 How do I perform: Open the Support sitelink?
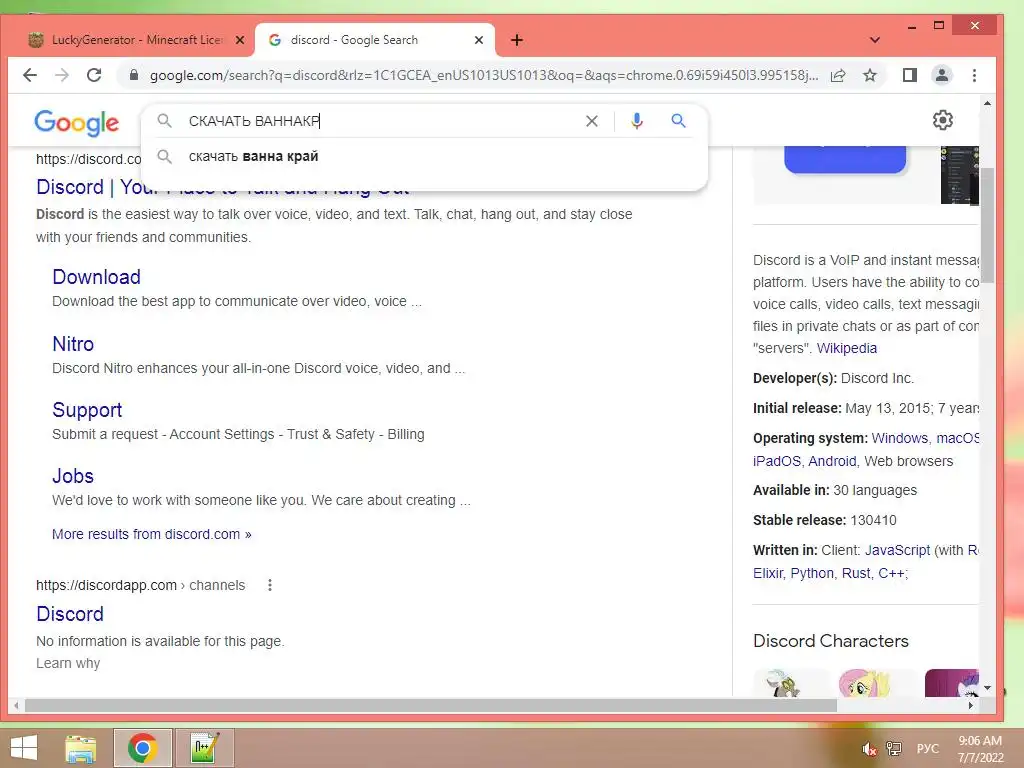87,410
